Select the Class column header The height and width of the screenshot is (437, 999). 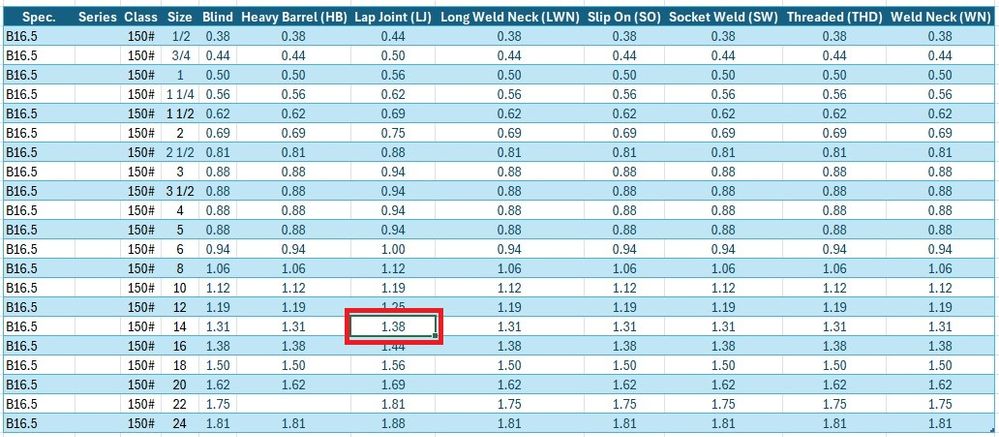point(141,17)
